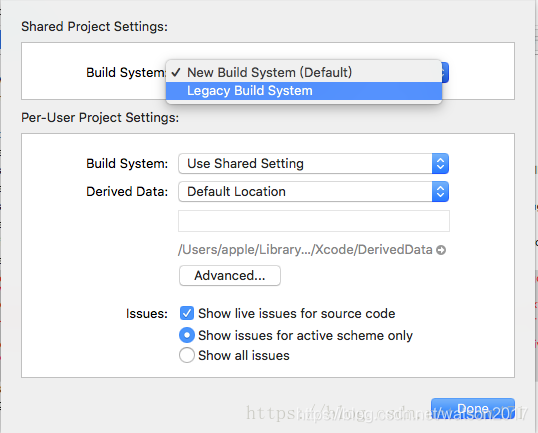Select Legacy Build System menu option

pos(304,91)
